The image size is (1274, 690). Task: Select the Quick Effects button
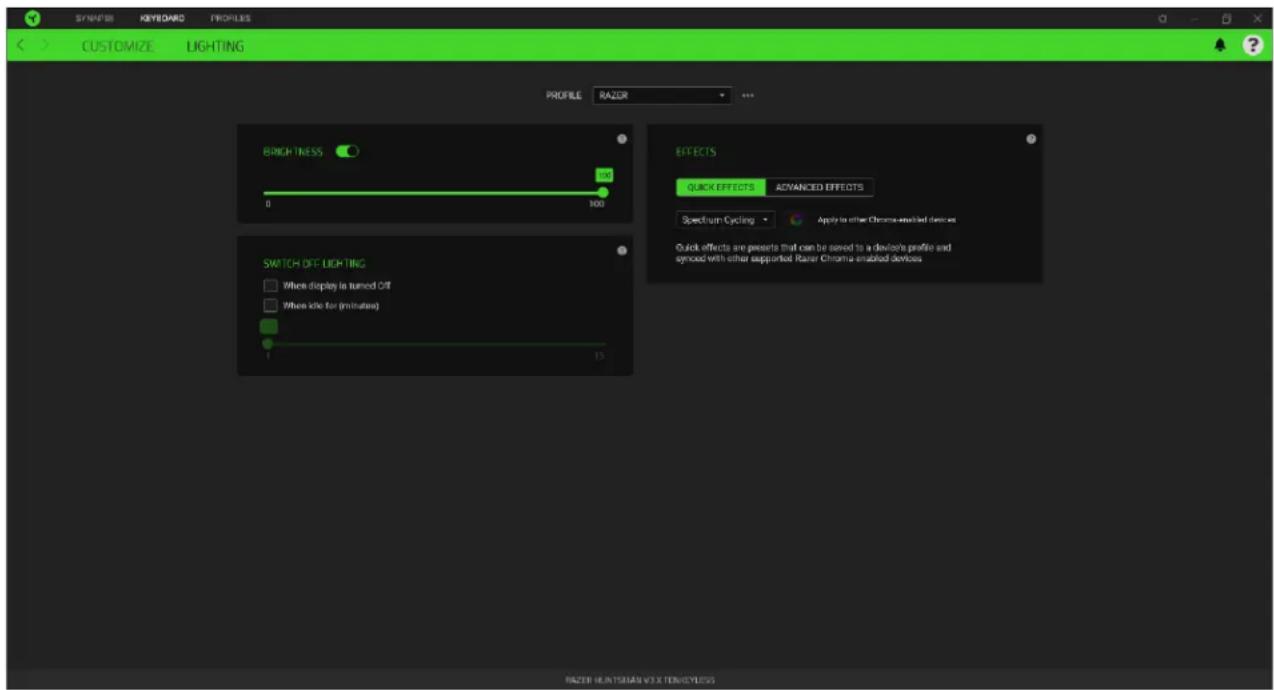point(721,187)
